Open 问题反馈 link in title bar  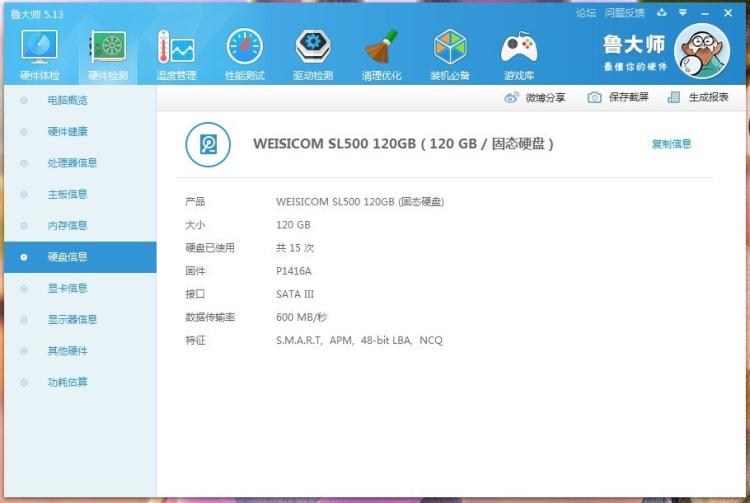tap(624, 13)
